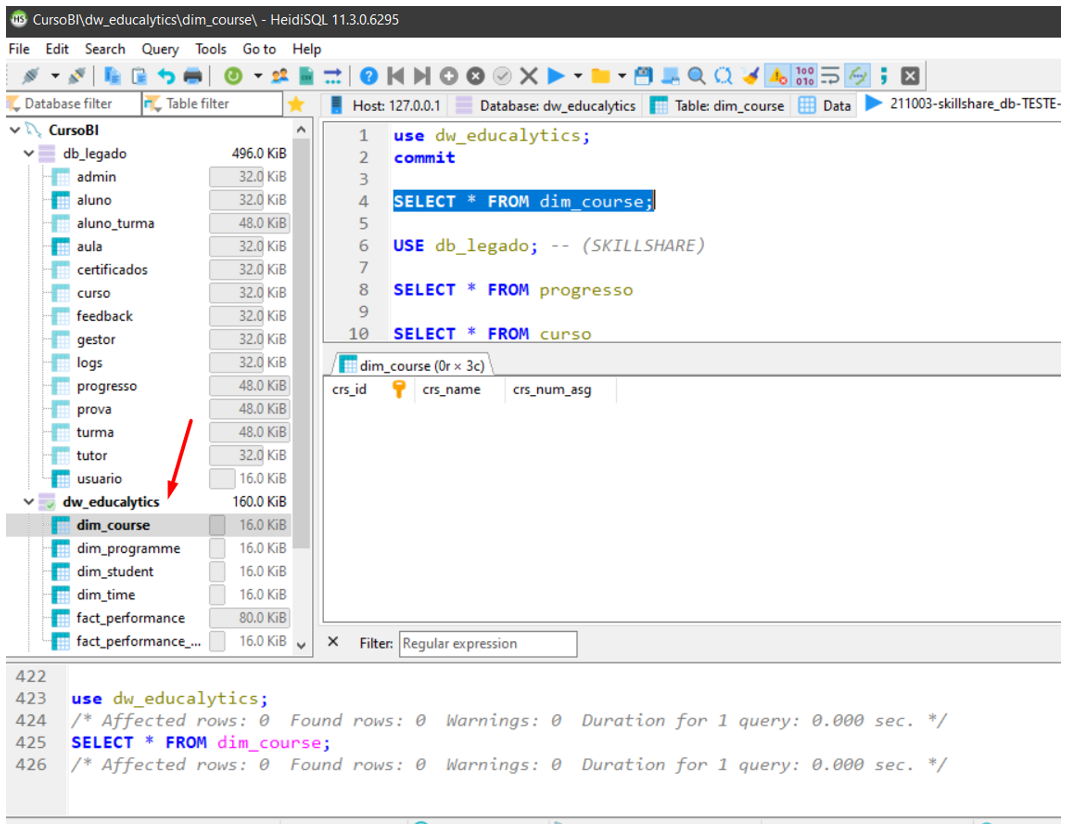This screenshot has width=1070, height=829.
Task: Switch to the Data tab
Action: pyautogui.click(x=825, y=105)
